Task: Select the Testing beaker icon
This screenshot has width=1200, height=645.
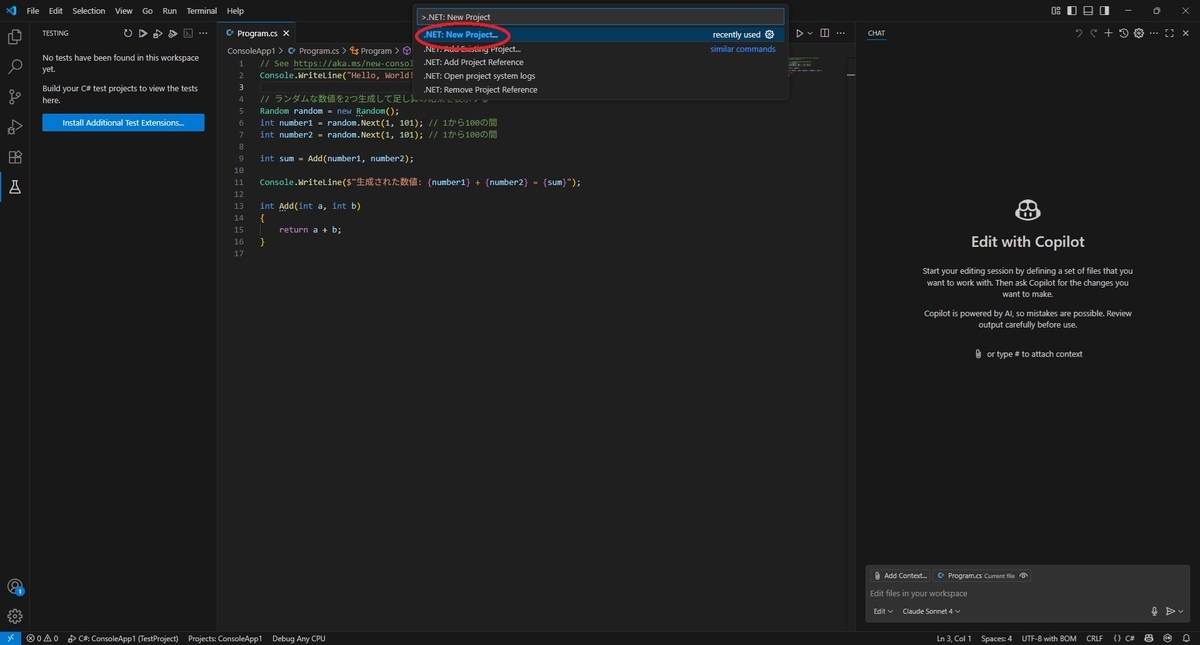Action: 15,187
